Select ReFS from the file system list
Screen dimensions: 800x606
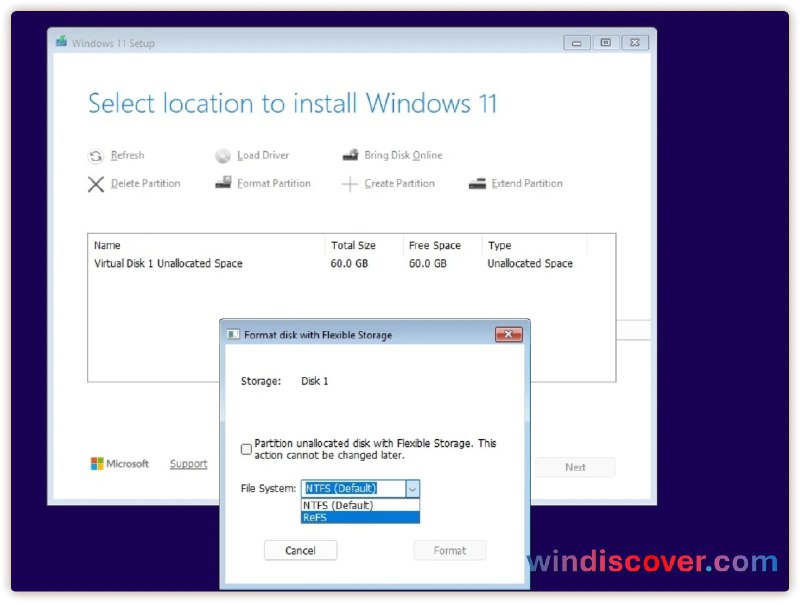[x=360, y=517]
